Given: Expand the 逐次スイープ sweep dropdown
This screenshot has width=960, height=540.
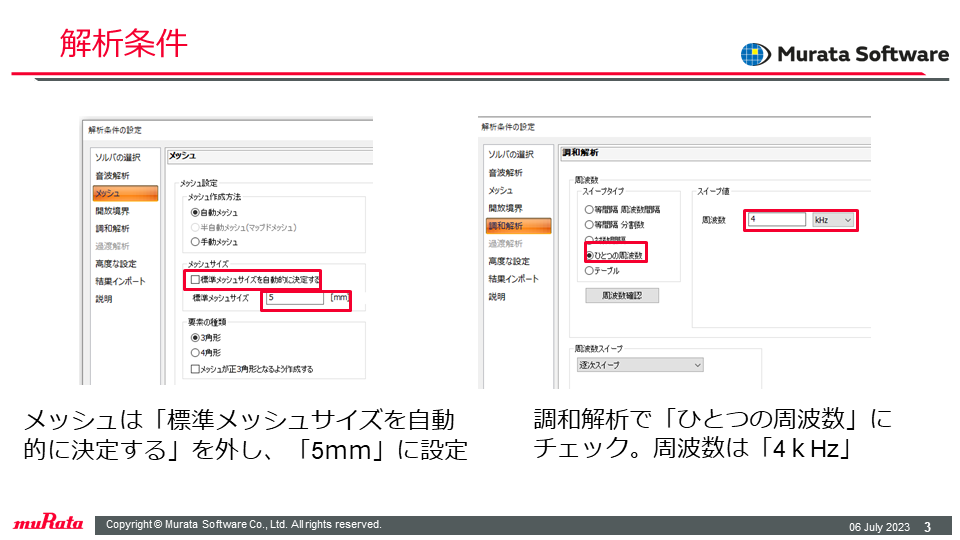Looking at the screenshot, I should click(x=640, y=365).
